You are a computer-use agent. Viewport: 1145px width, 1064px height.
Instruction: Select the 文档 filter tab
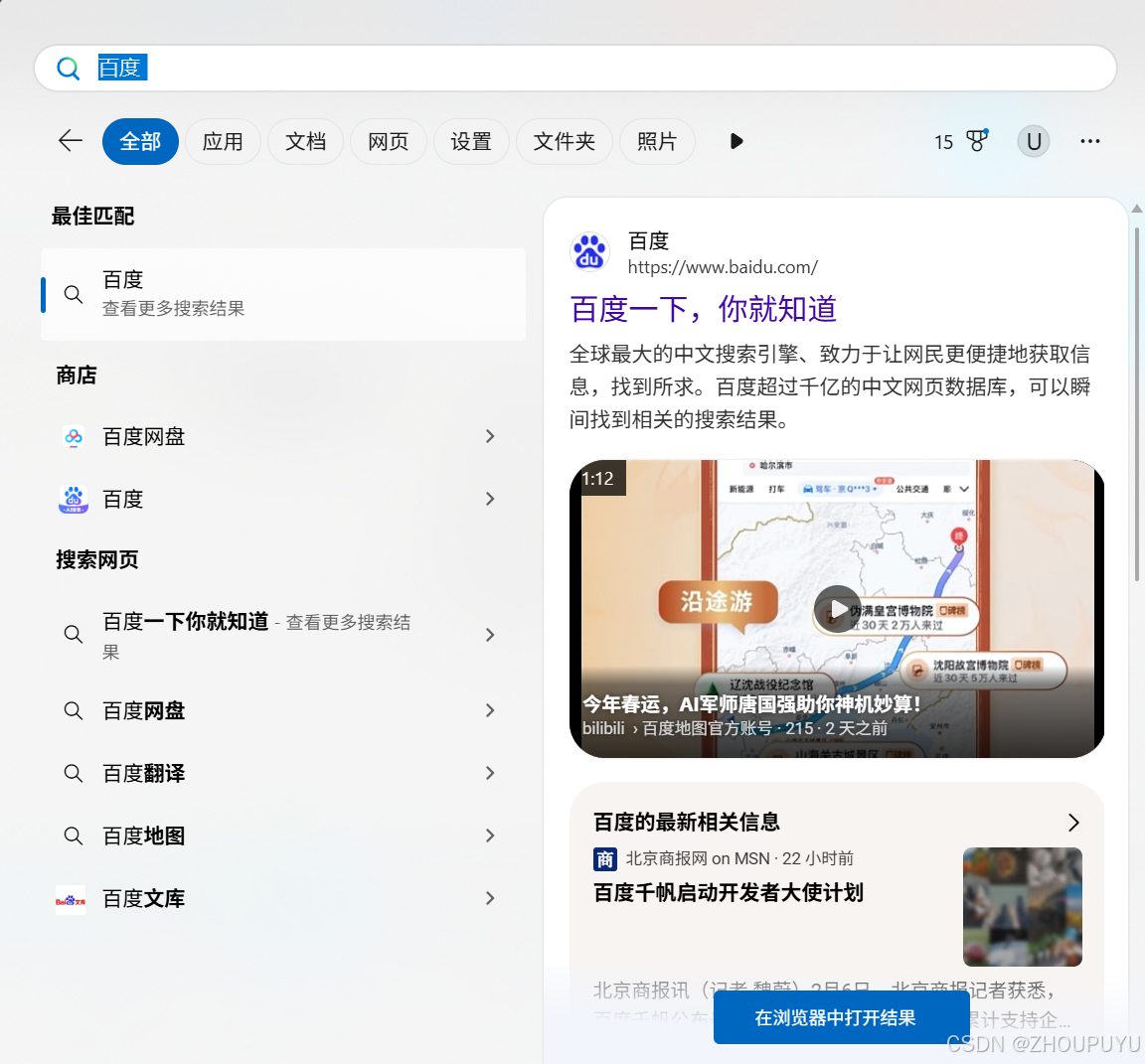(305, 141)
